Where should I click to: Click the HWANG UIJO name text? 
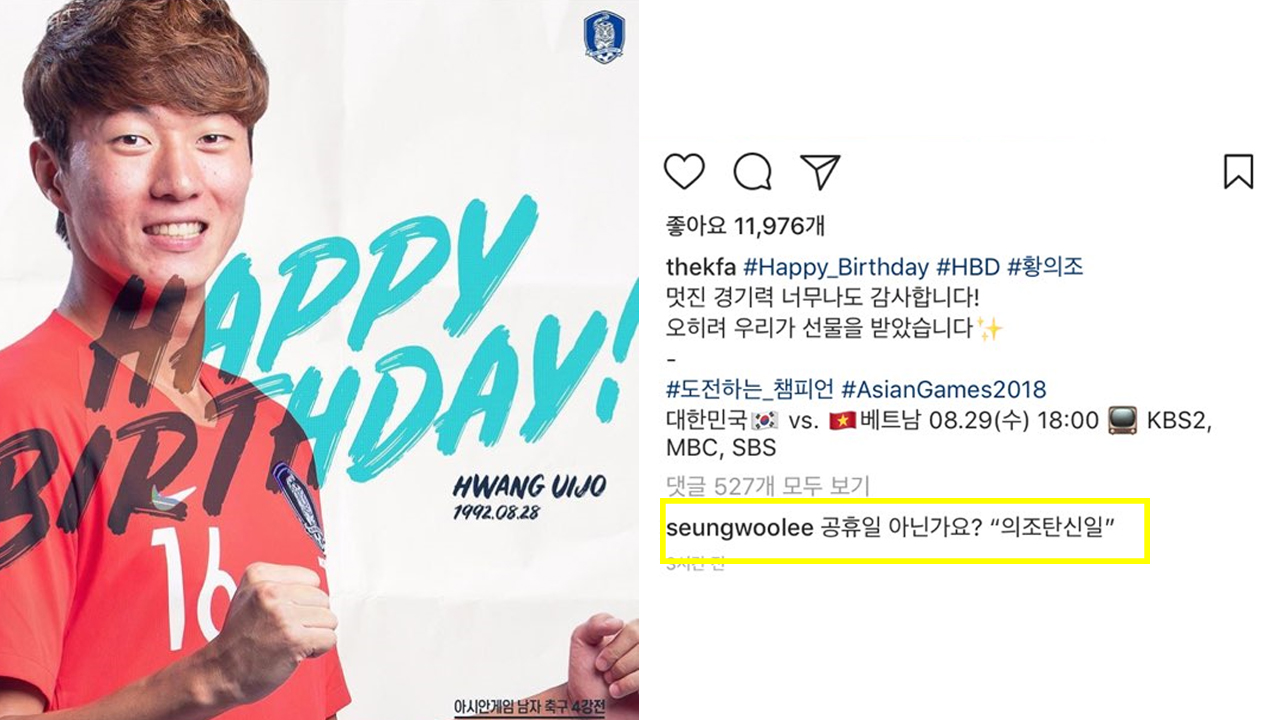point(529,487)
